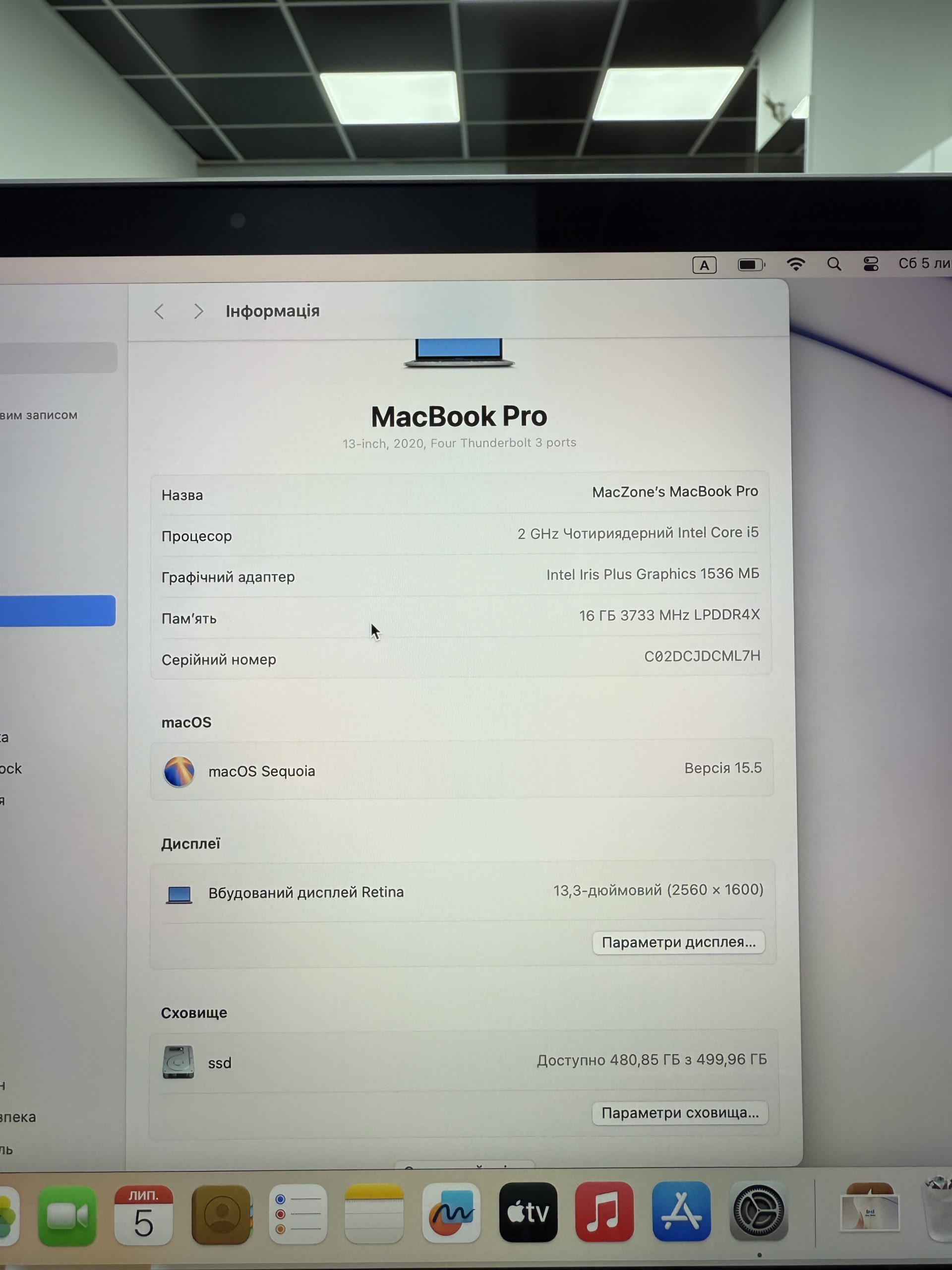This screenshot has width=952, height=1270.
Task: Click the Версія 15.5 text
Action: (722, 767)
